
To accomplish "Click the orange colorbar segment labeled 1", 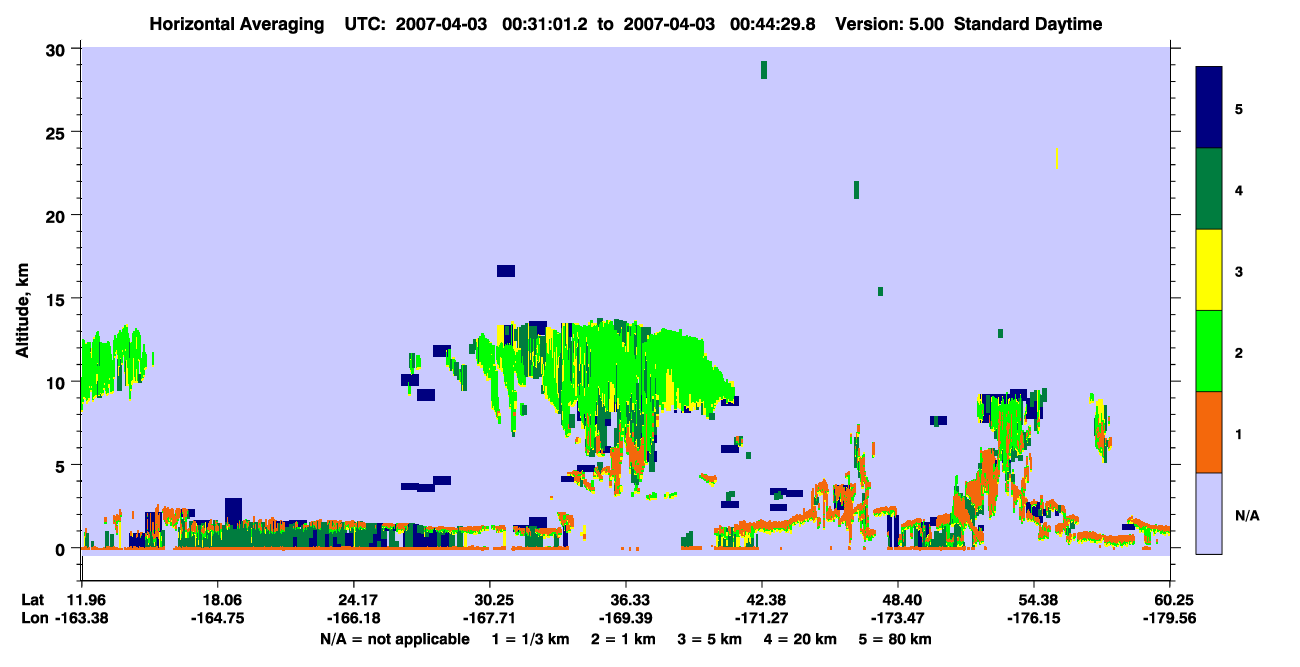I will point(1209,432).
